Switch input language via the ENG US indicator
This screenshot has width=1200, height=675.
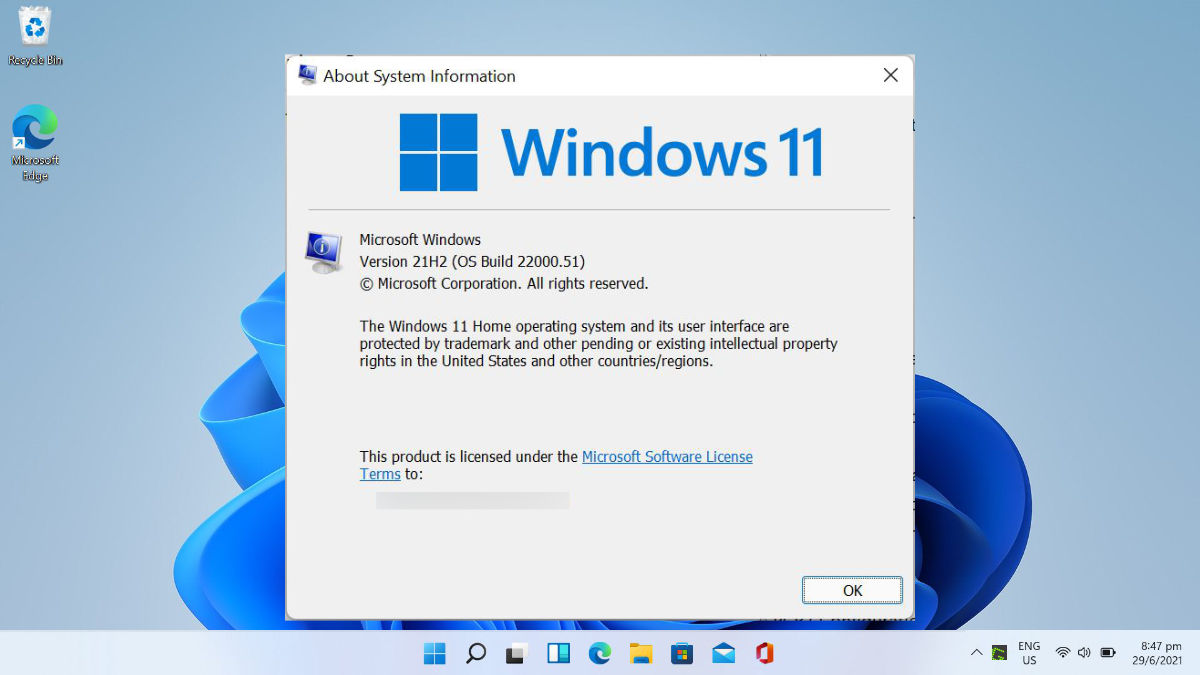tap(1028, 653)
